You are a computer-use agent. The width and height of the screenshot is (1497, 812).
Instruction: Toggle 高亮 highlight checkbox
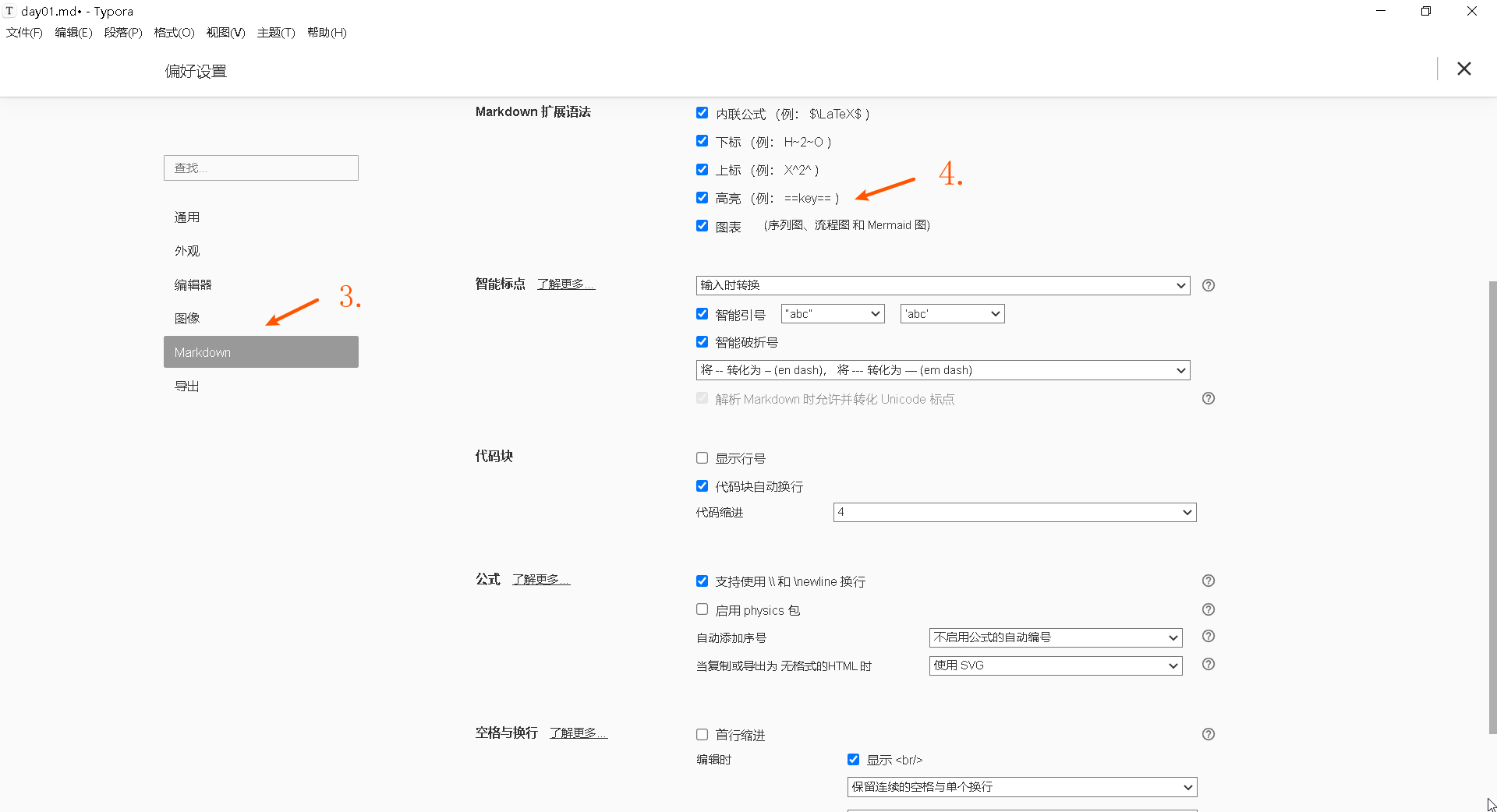pos(702,197)
